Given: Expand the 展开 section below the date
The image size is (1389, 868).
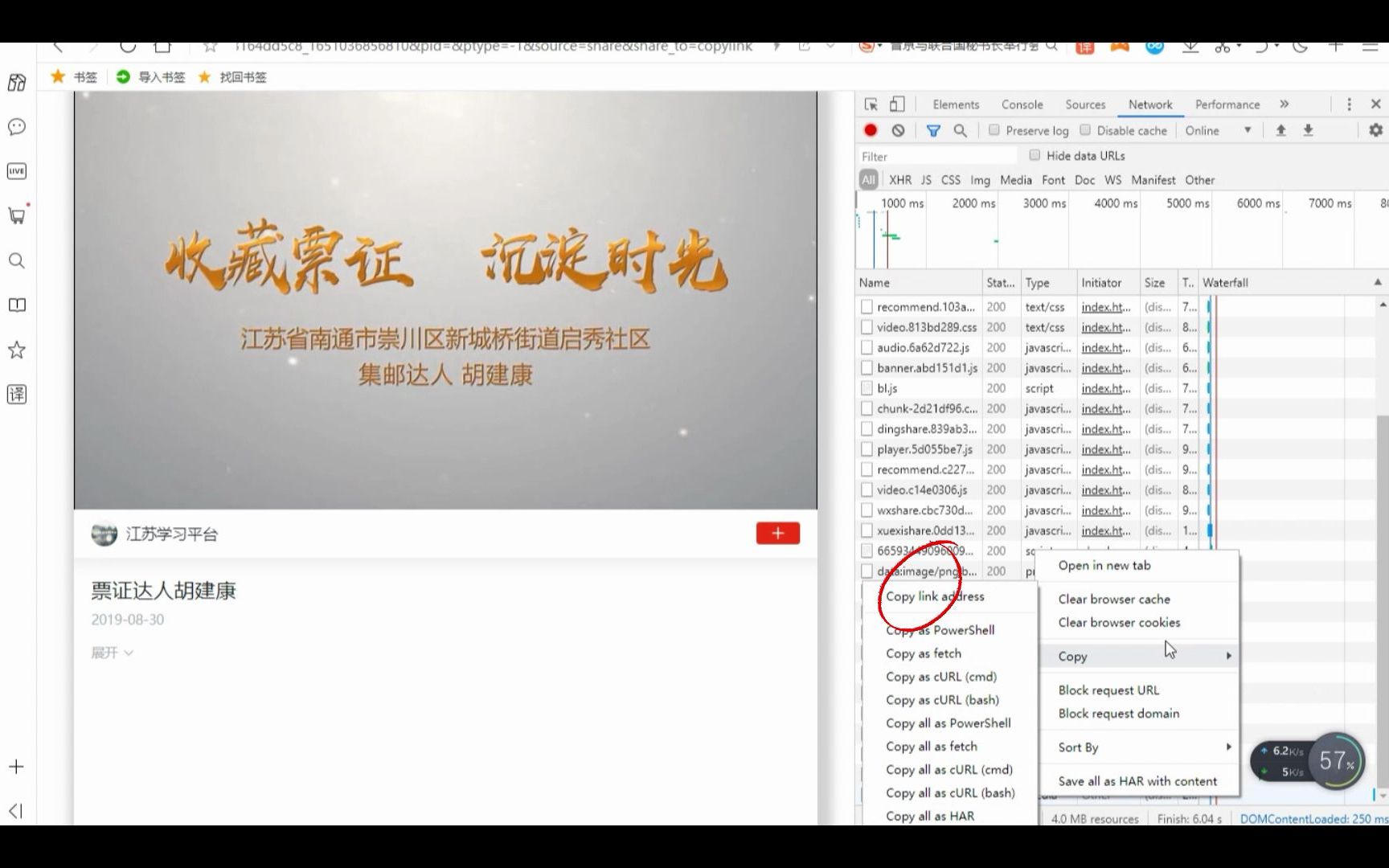Looking at the screenshot, I should click(x=112, y=653).
